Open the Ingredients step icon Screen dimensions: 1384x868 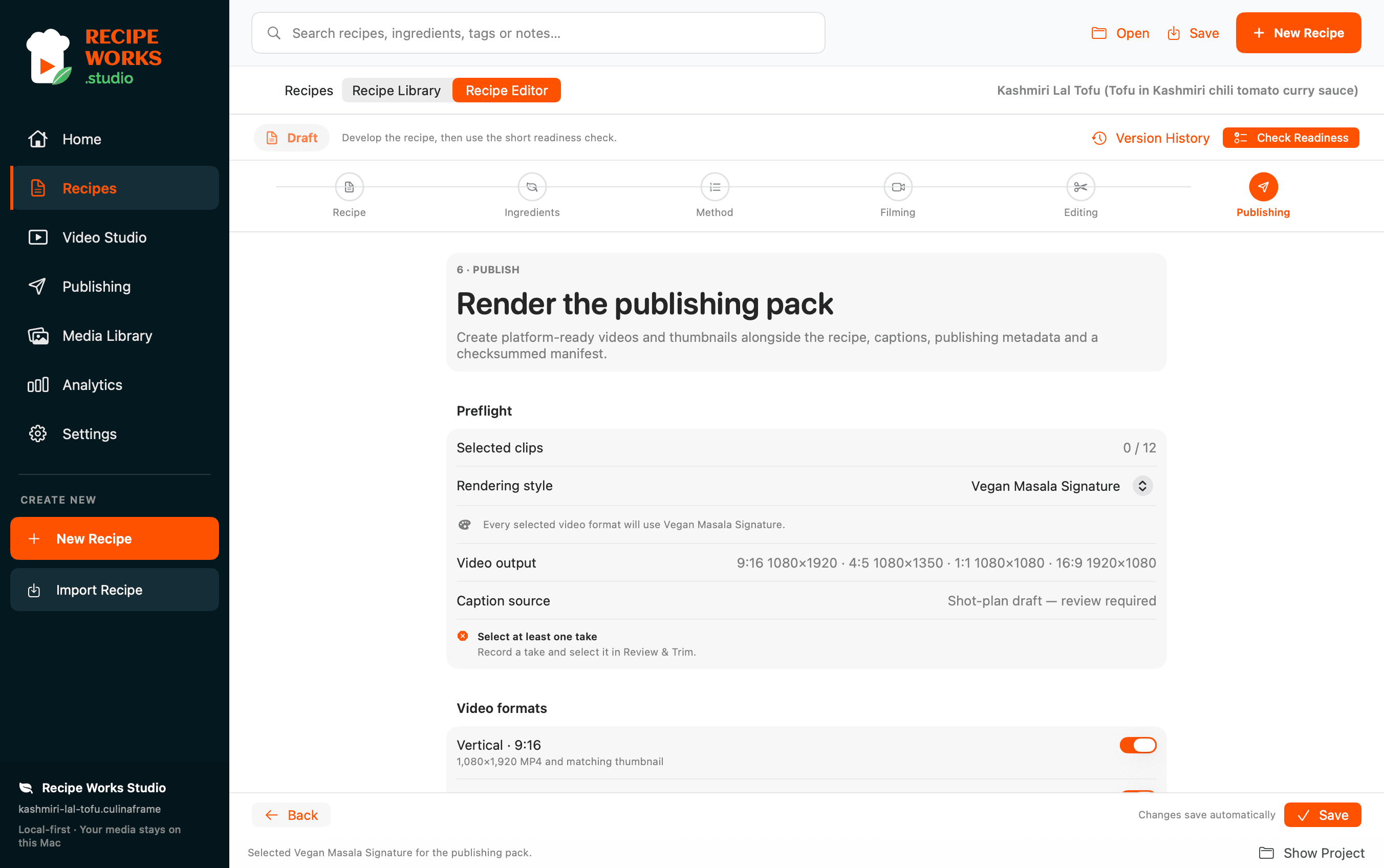coord(532,187)
